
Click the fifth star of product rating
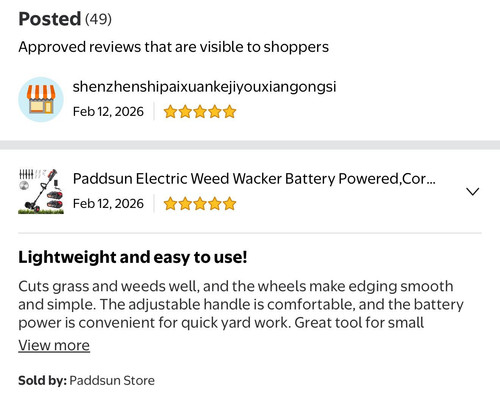click(229, 204)
